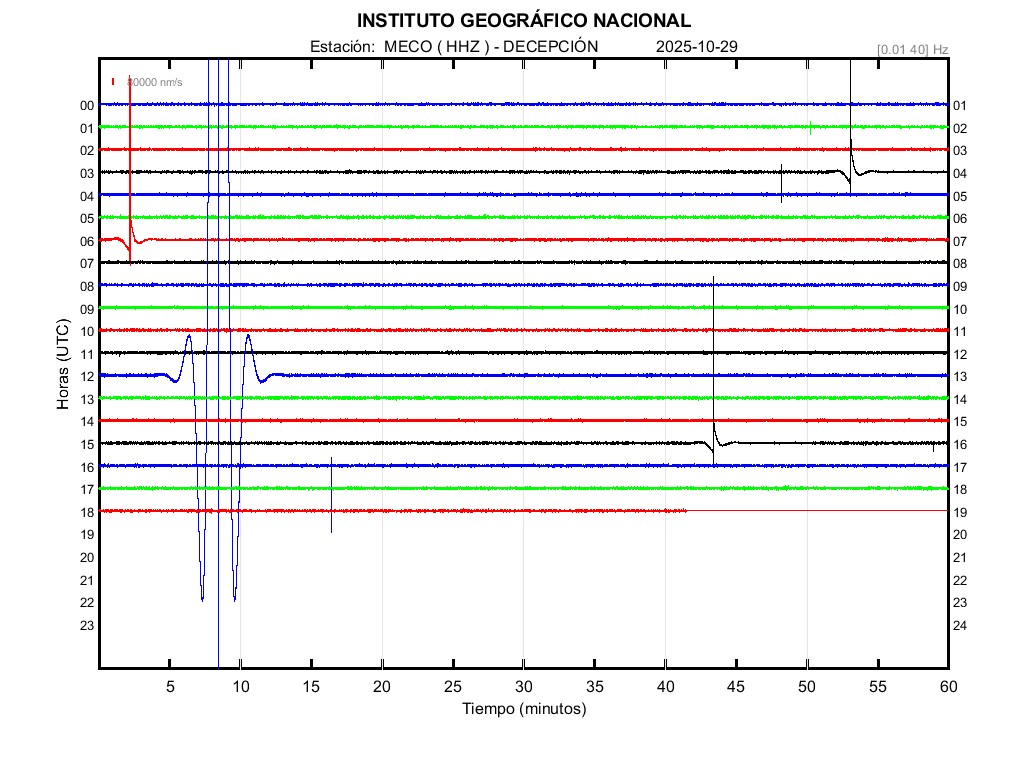The width and height of the screenshot is (1024, 768).
Task: Click the INSTITUTO GEOGRÁFICO NACIONAL title
Action: coord(523,21)
